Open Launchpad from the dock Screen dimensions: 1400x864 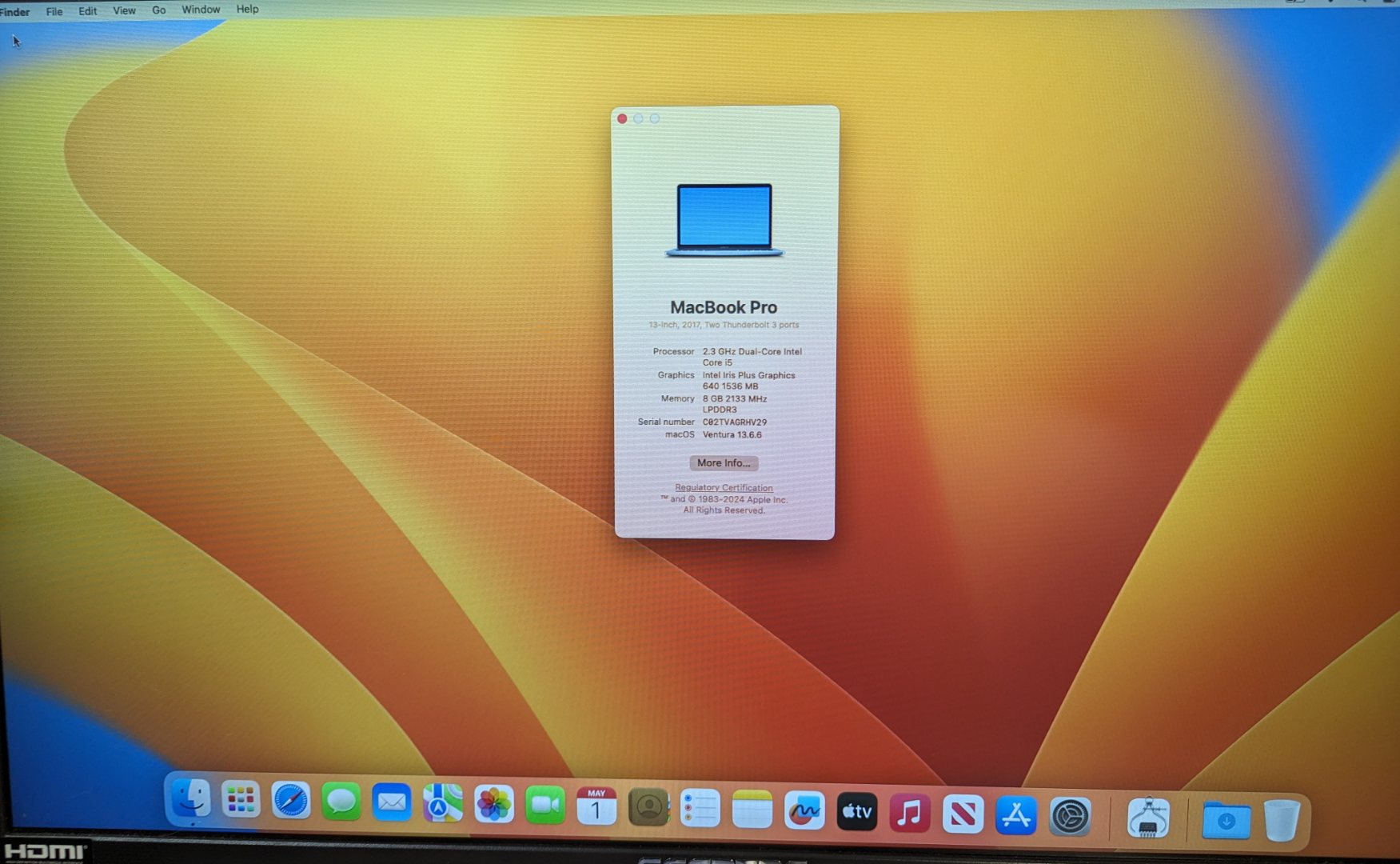(241, 799)
